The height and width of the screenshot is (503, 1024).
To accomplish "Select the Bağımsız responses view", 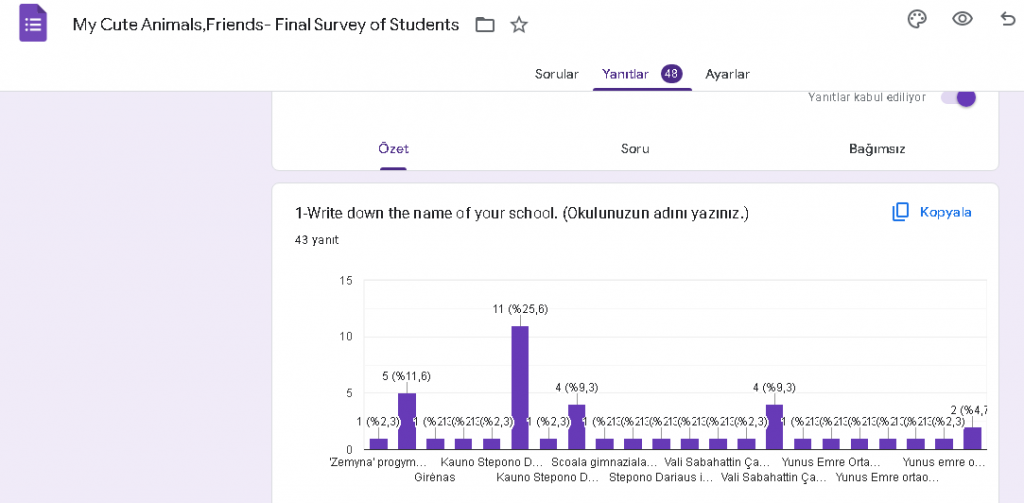I will (877, 149).
